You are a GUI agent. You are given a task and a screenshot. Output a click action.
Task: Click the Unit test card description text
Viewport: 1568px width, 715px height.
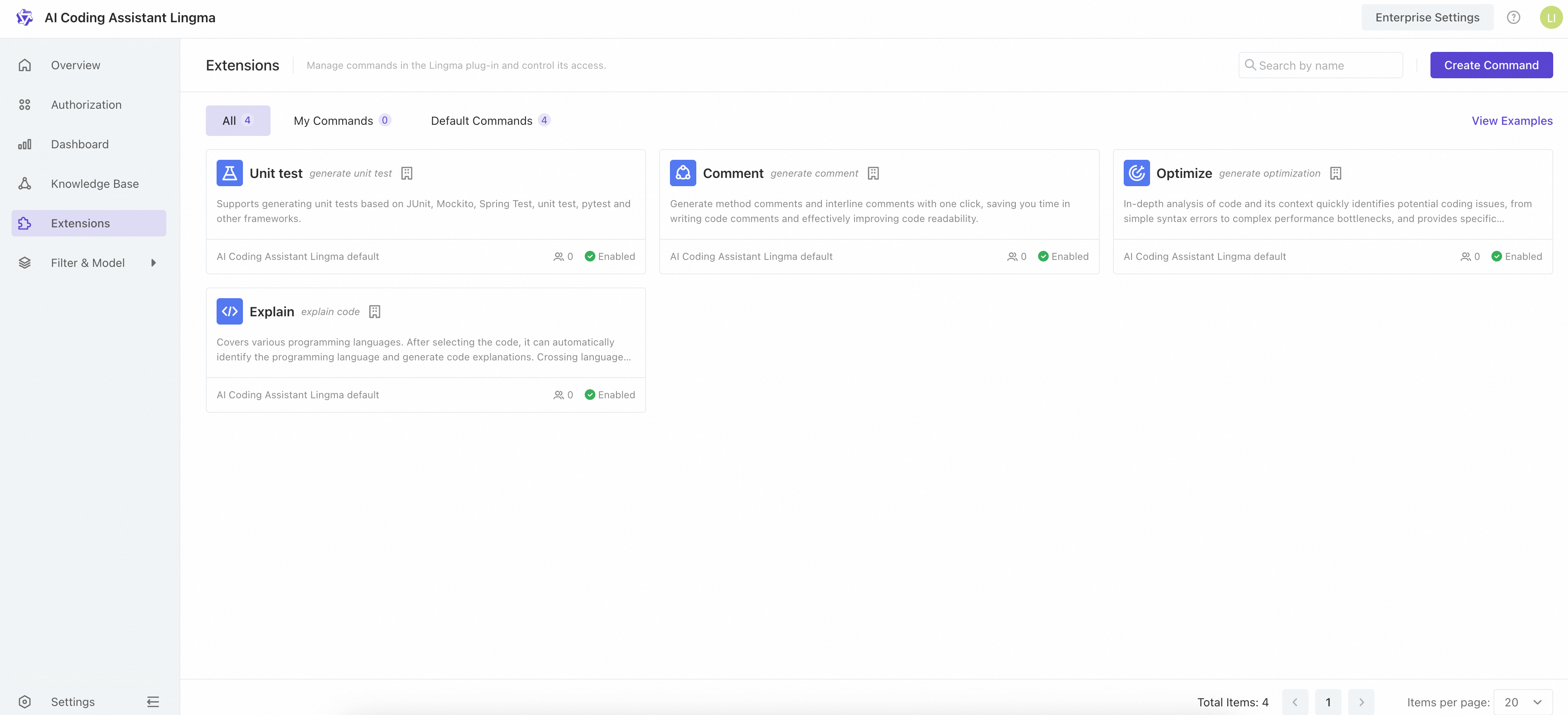point(424,211)
